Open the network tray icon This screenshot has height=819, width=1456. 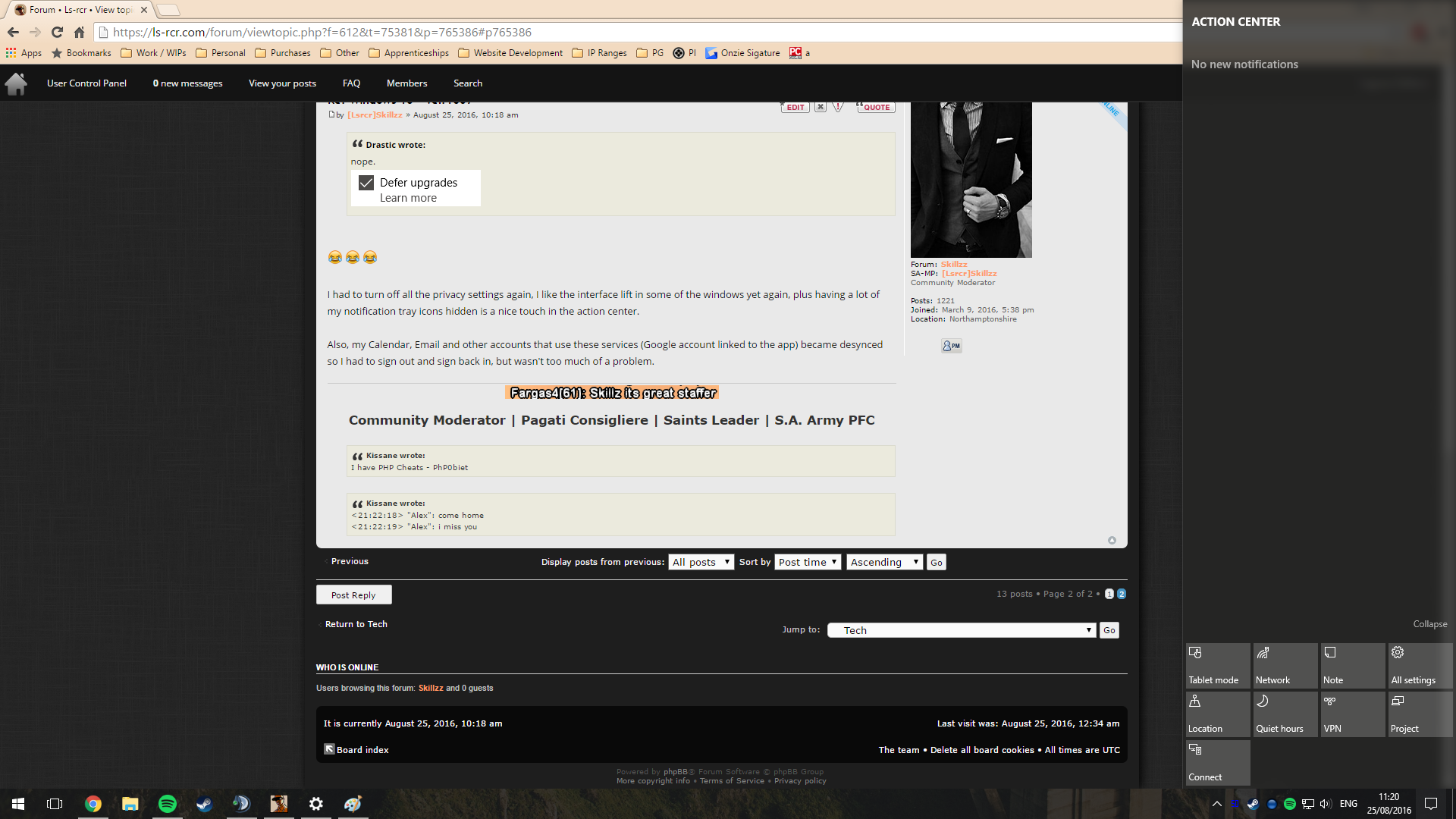1308,804
